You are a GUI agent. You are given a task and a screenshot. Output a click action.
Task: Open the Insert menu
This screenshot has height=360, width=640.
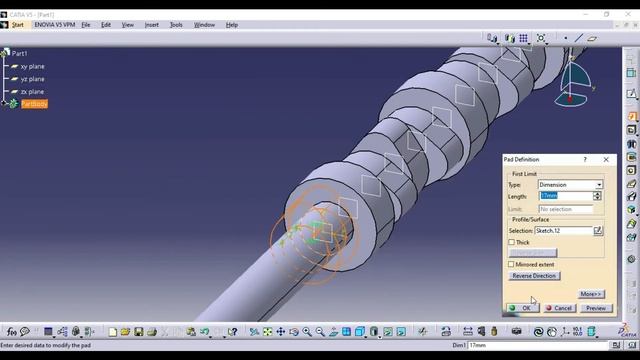(x=151, y=25)
